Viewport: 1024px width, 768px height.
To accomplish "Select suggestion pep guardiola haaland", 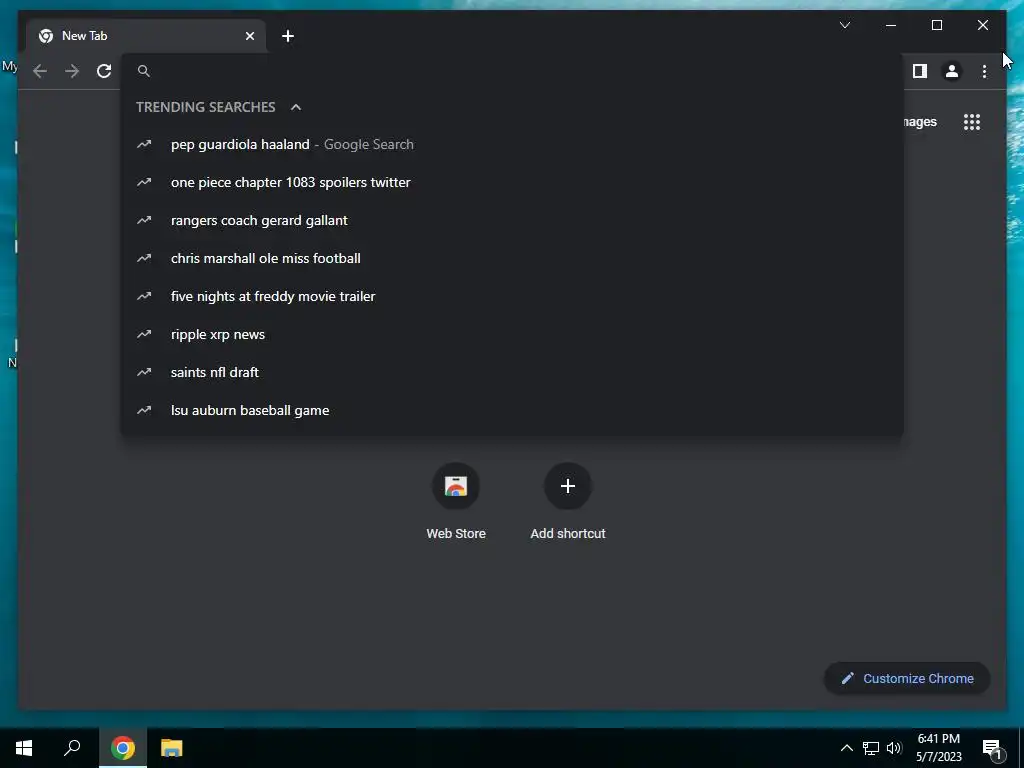I will click(512, 144).
